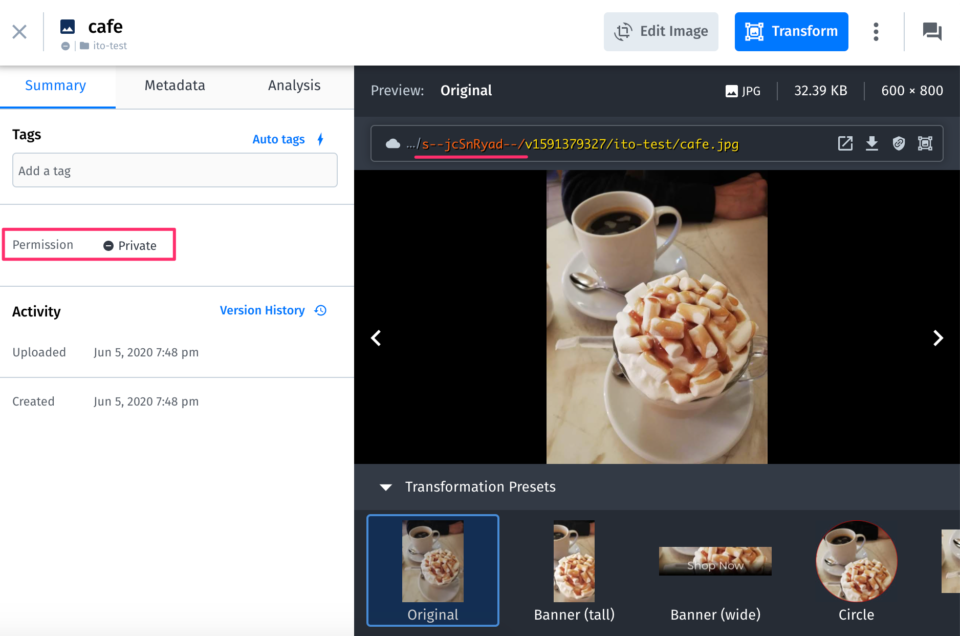This screenshot has width=960, height=636.
Task: Open the three-dot overflow menu
Action: (x=875, y=31)
